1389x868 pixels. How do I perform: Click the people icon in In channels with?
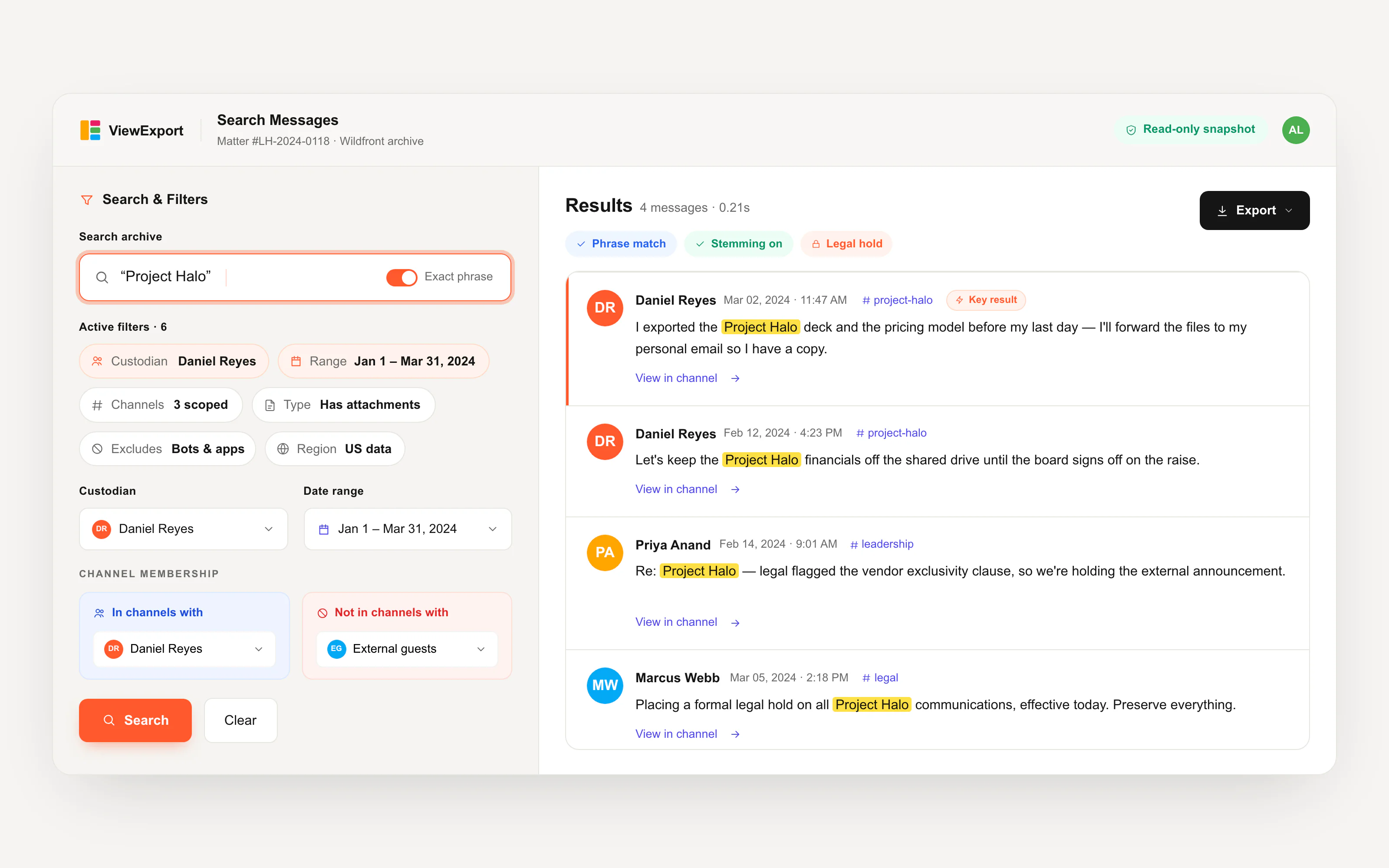coord(99,613)
